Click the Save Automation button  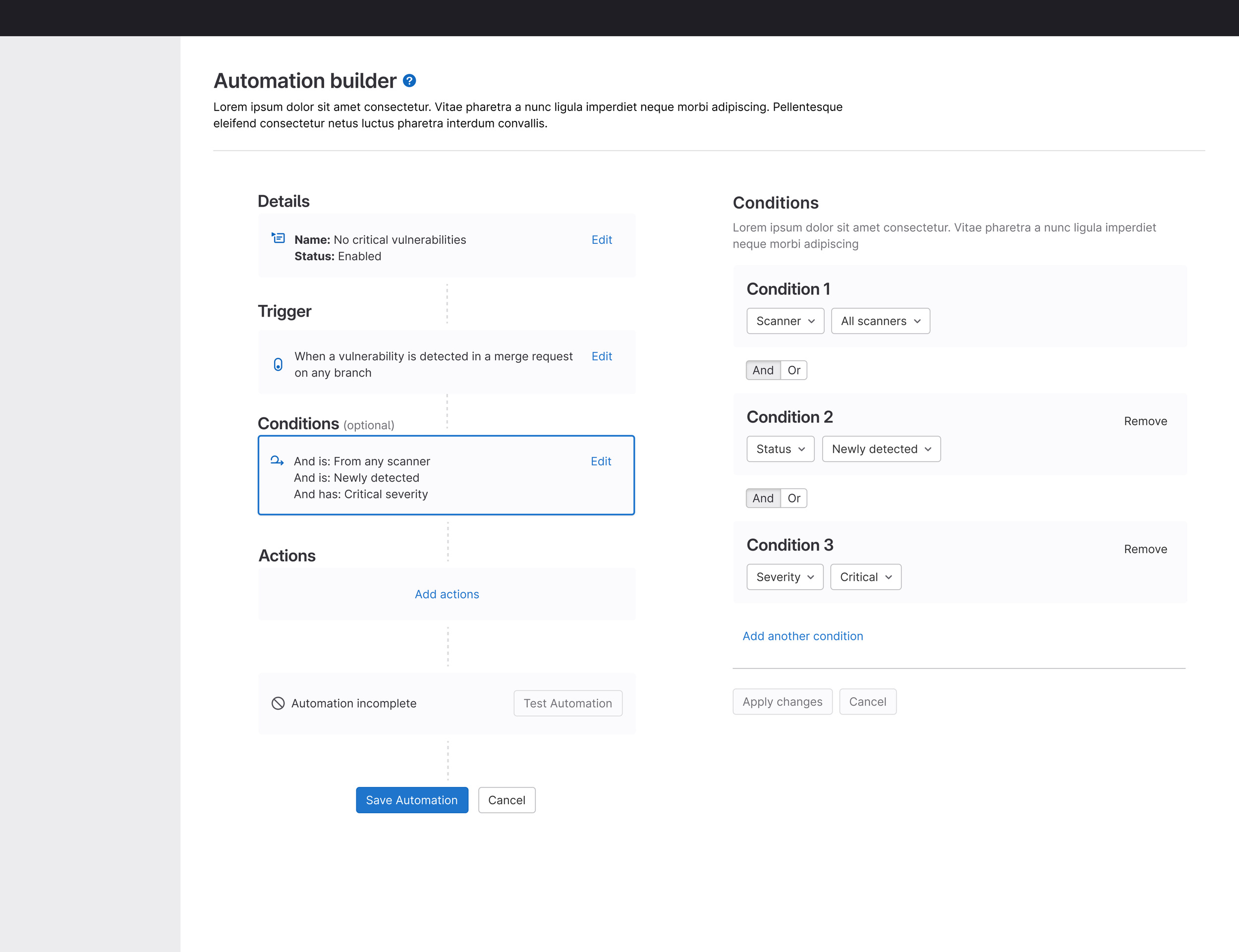pyautogui.click(x=412, y=800)
